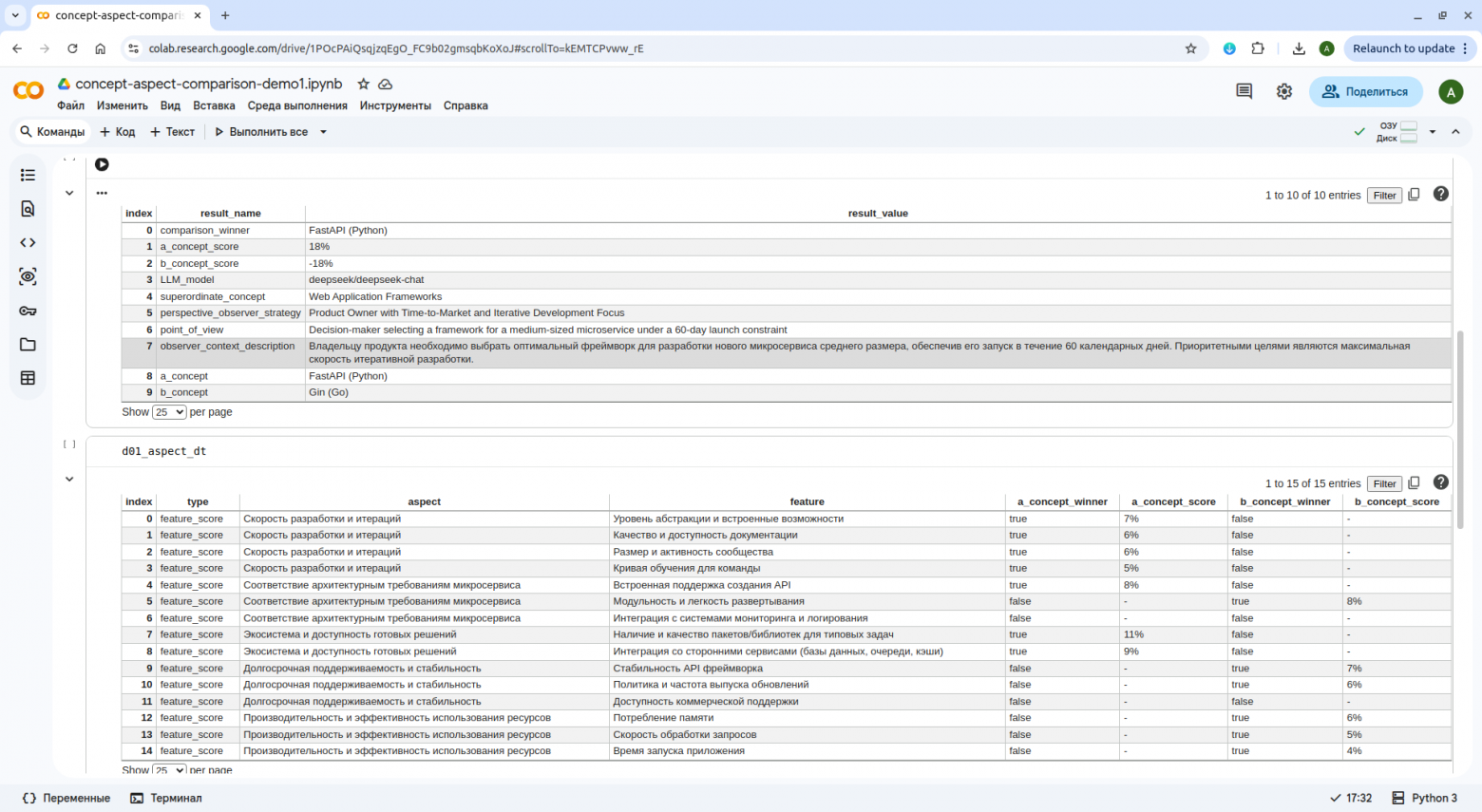Collapse the first cell output chevron

coord(69,193)
